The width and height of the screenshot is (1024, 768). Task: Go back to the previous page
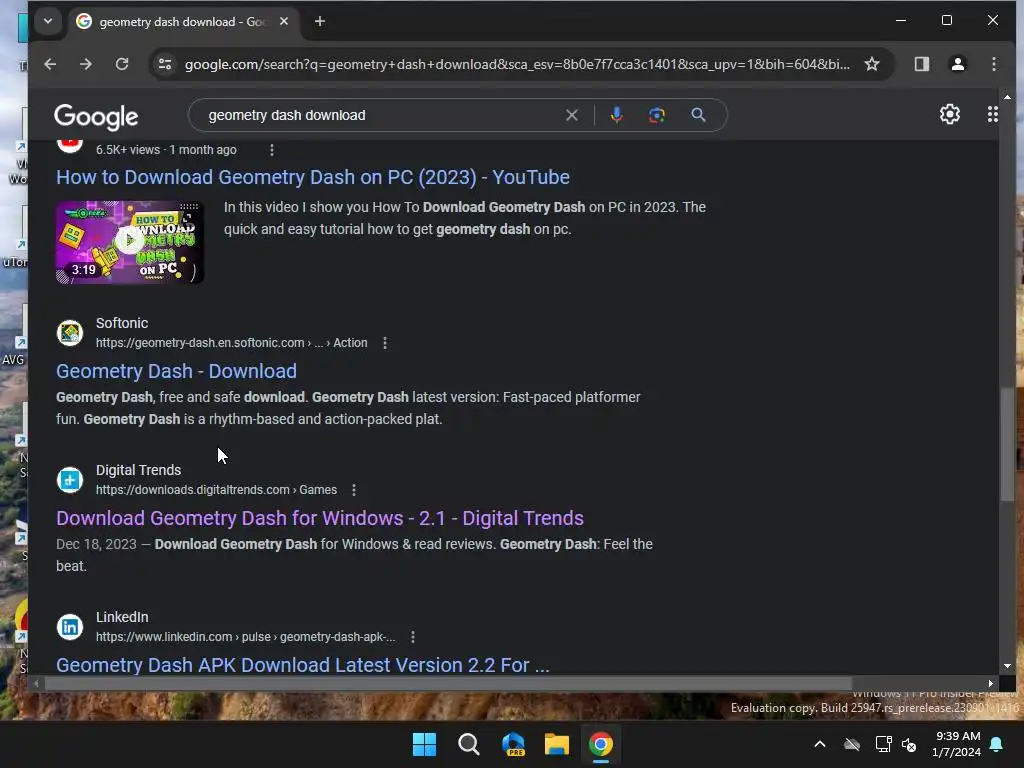(50, 64)
